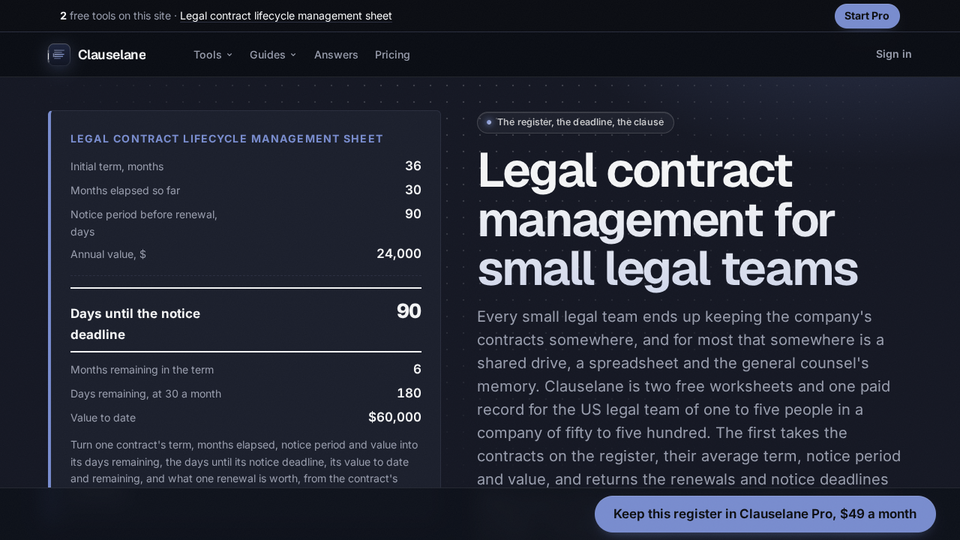960x540 pixels.
Task: Click the pill 'The register, the deadline, the clause'
Action: pyautogui.click(x=576, y=122)
